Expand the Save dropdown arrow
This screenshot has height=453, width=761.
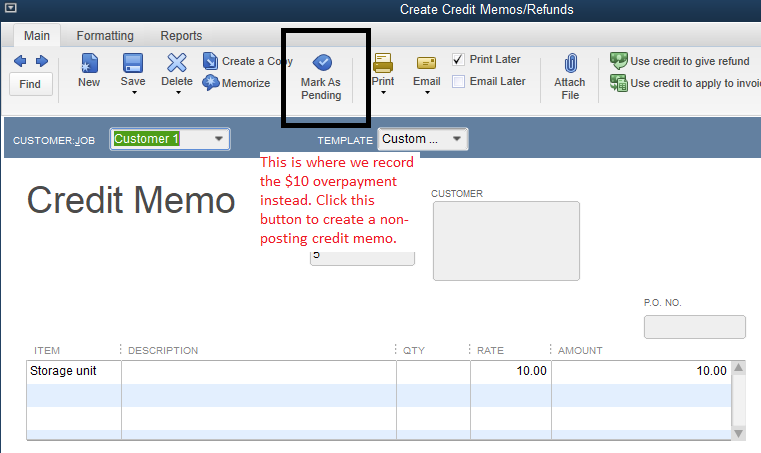coord(134,93)
